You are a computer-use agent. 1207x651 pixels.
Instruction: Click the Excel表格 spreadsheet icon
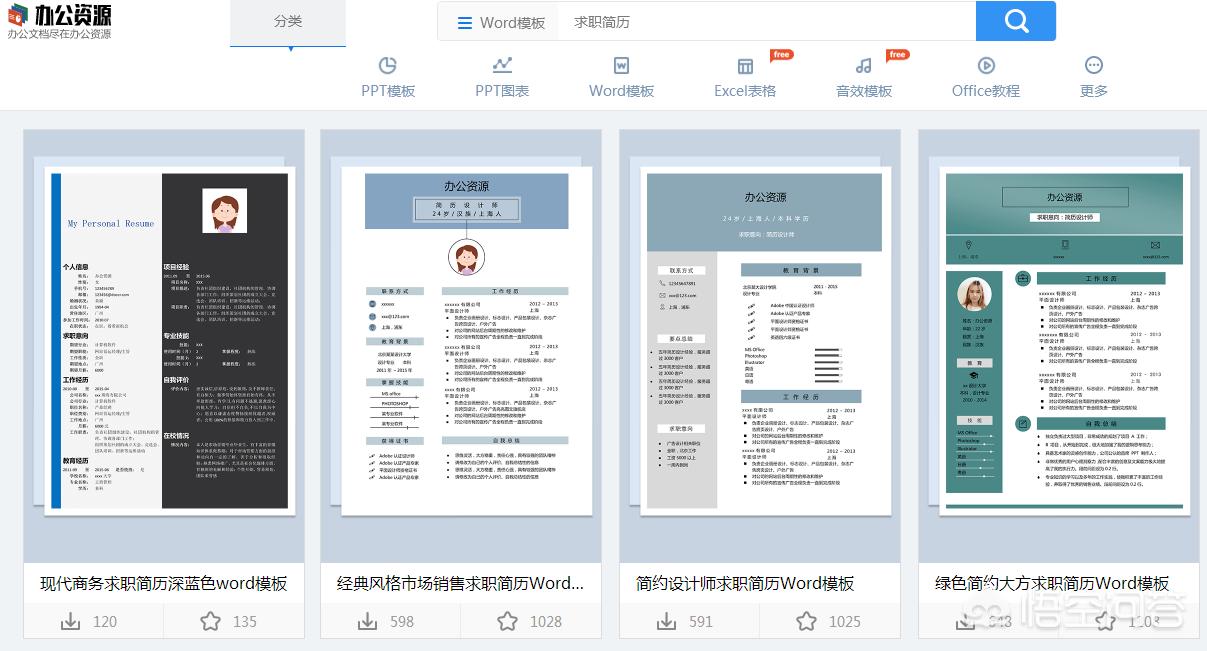(745, 66)
